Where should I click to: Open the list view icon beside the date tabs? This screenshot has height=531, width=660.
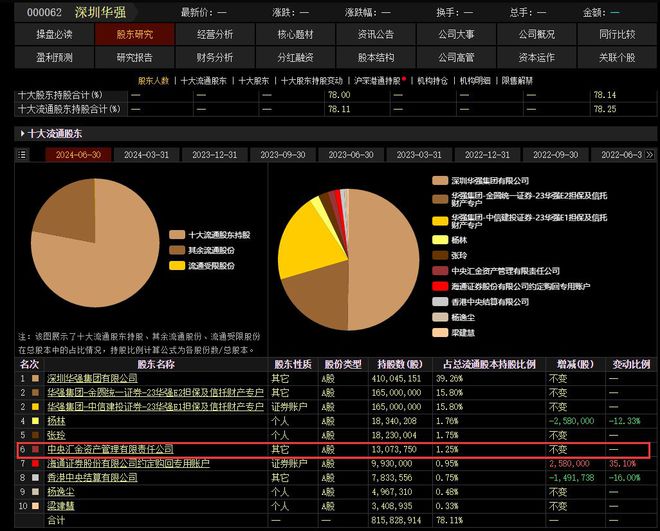22,155
